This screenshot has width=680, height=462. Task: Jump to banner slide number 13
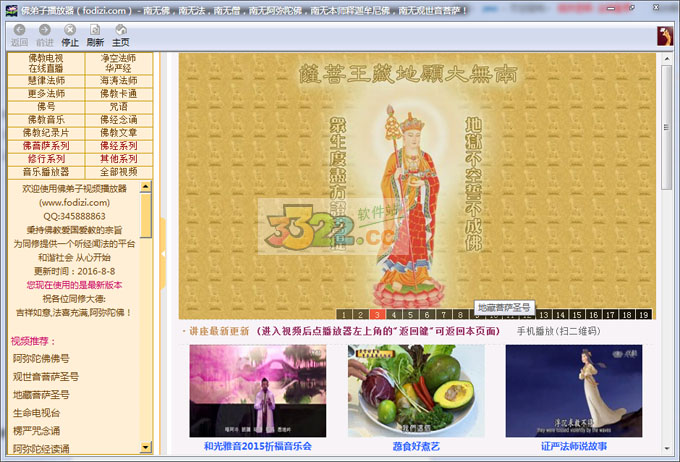542,315
